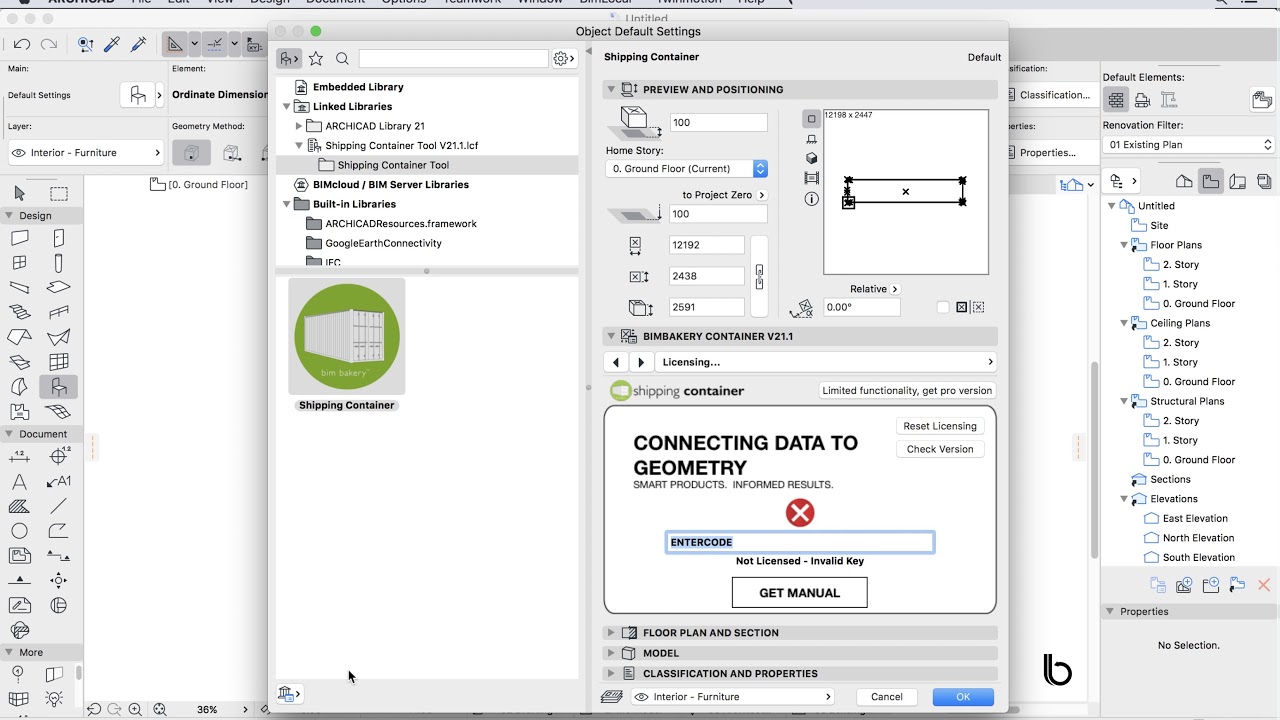Open the Renovation Filter dropdown

pos(1190,145)
